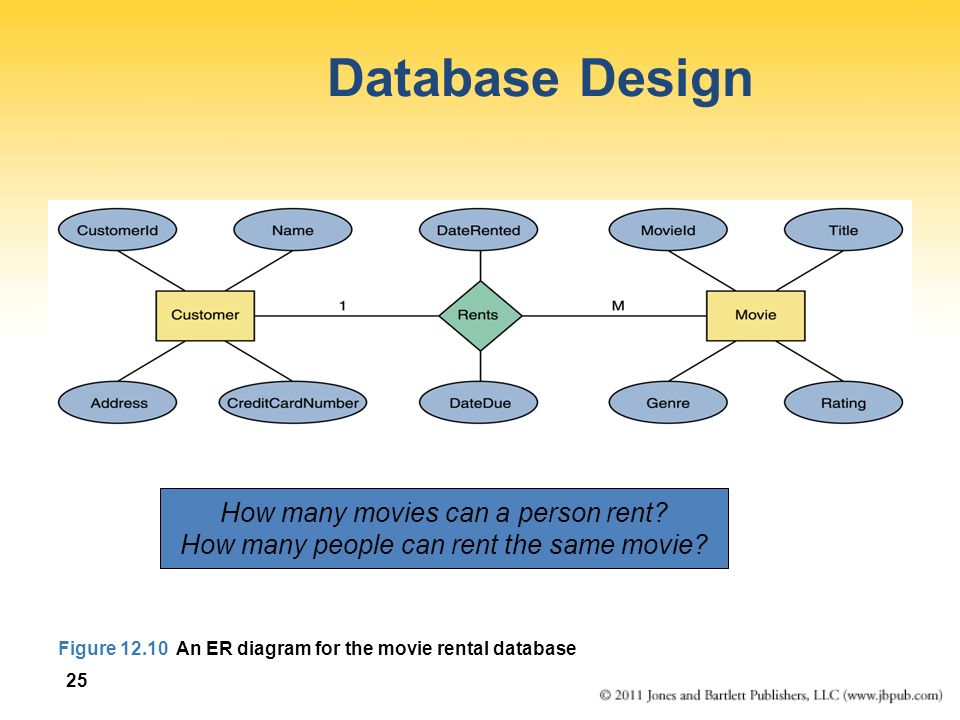Image resolution: width=960 pixels, height=720 pixels.
Task: Click the cardinality label "M"
Action: pyautogui.click(x=618, y=306)
